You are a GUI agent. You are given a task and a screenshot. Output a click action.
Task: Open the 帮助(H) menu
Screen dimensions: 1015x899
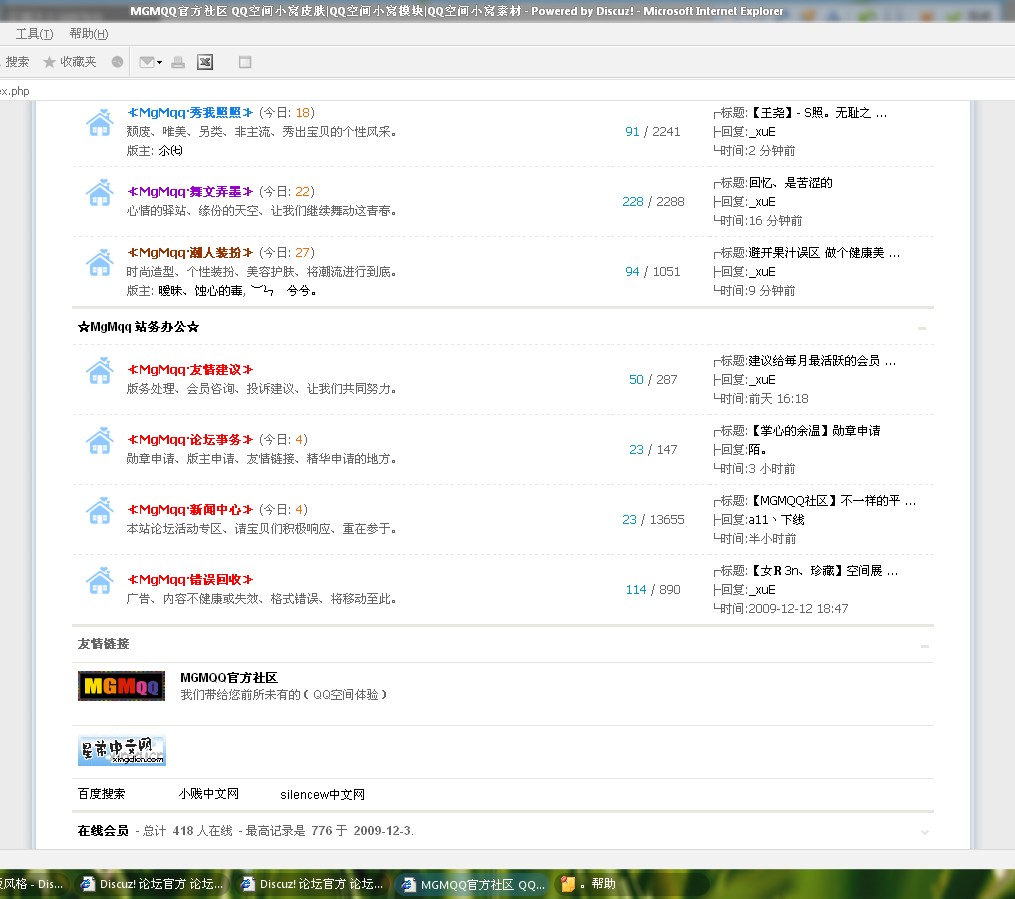[89, 34]
